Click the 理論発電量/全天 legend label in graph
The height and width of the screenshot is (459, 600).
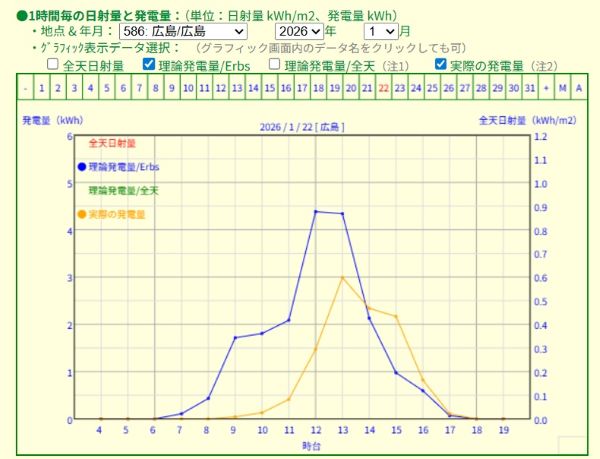[x=122, y=190]
